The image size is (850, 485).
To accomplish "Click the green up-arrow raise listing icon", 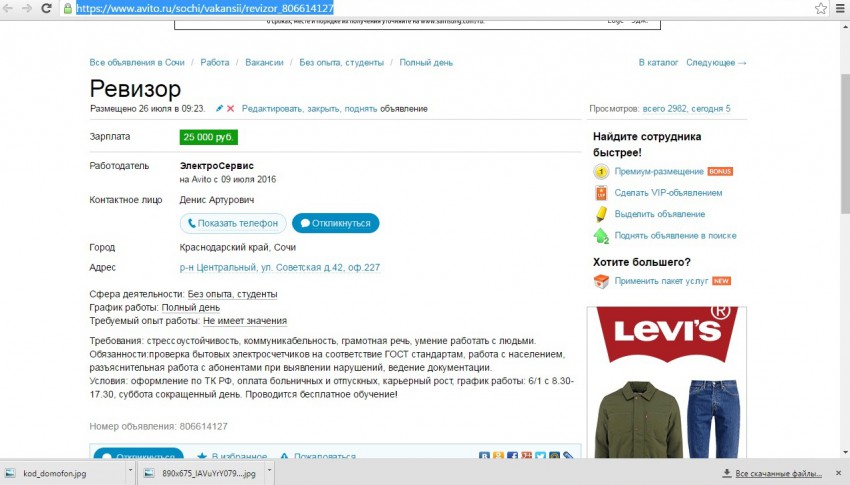I will (x=601, y=236).
